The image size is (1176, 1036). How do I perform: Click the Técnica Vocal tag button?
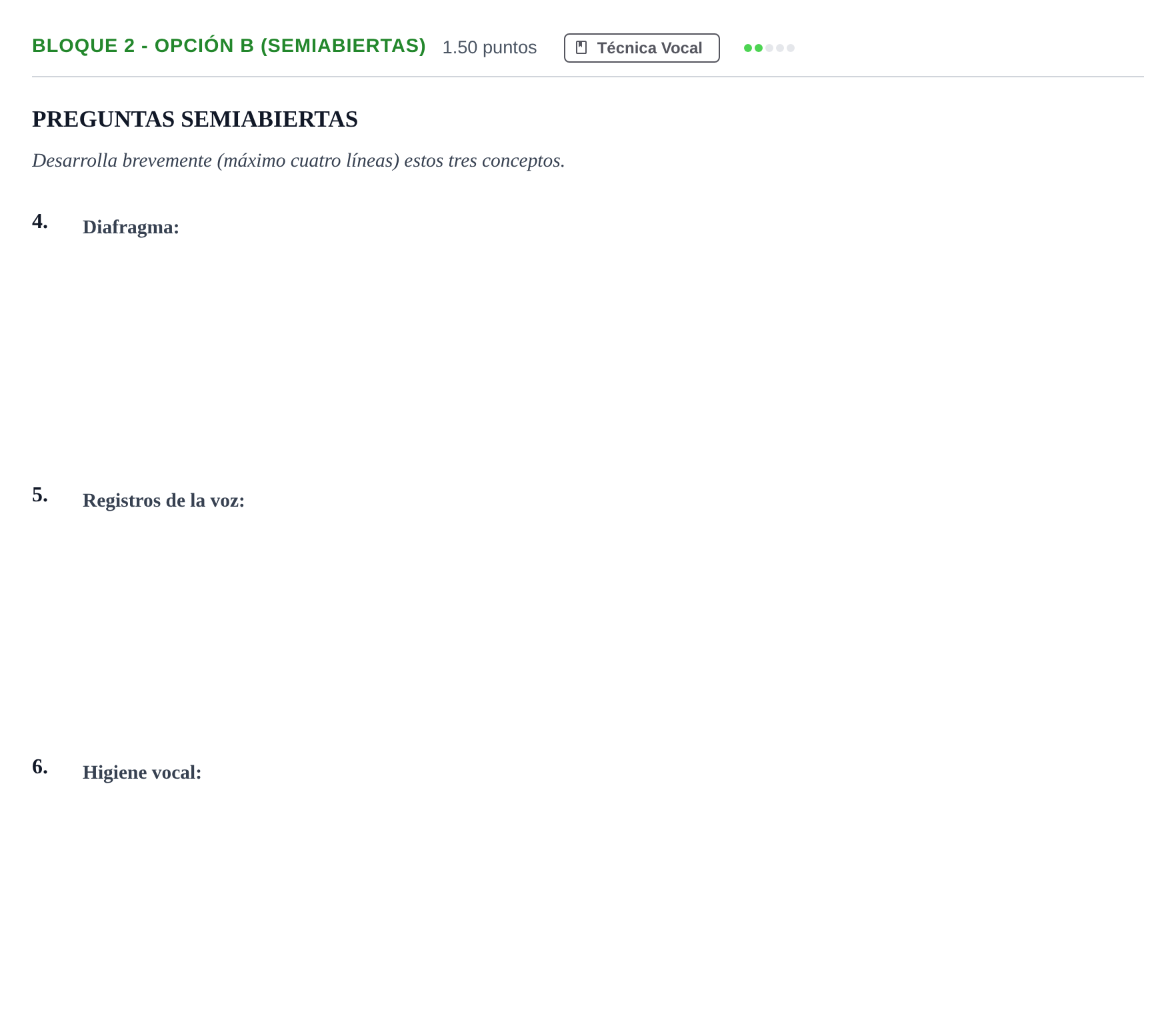[641, 48]
